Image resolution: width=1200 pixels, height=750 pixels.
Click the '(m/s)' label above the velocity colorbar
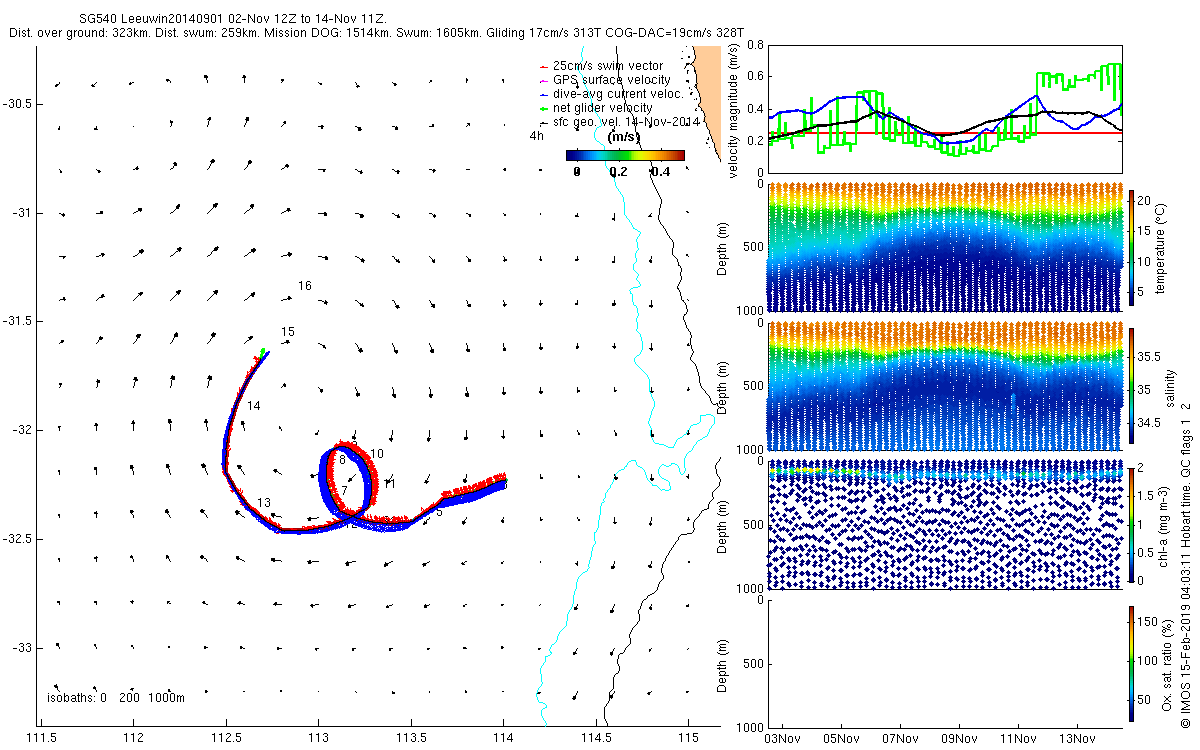(625, 137)
